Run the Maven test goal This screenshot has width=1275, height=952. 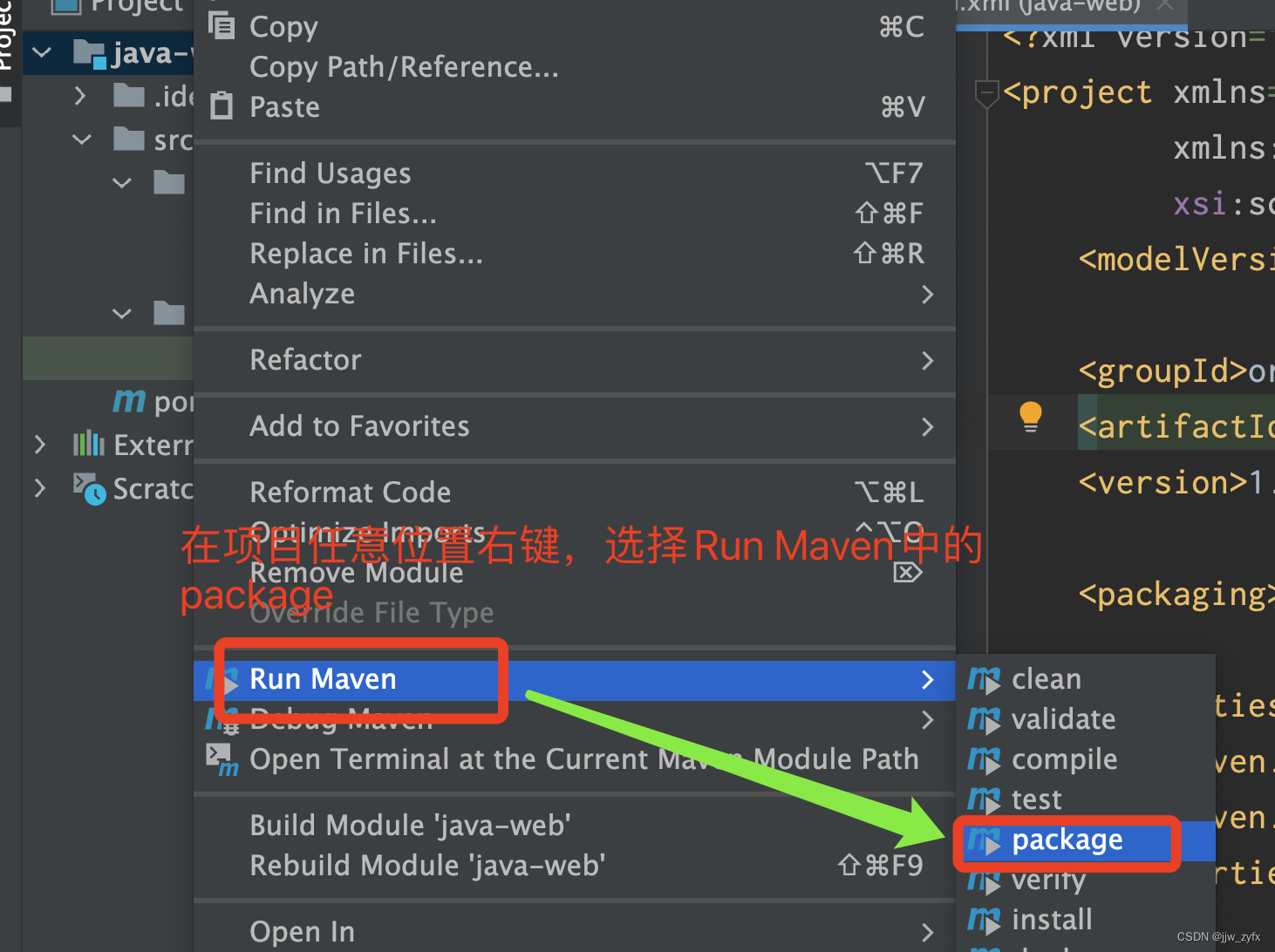1086,799
